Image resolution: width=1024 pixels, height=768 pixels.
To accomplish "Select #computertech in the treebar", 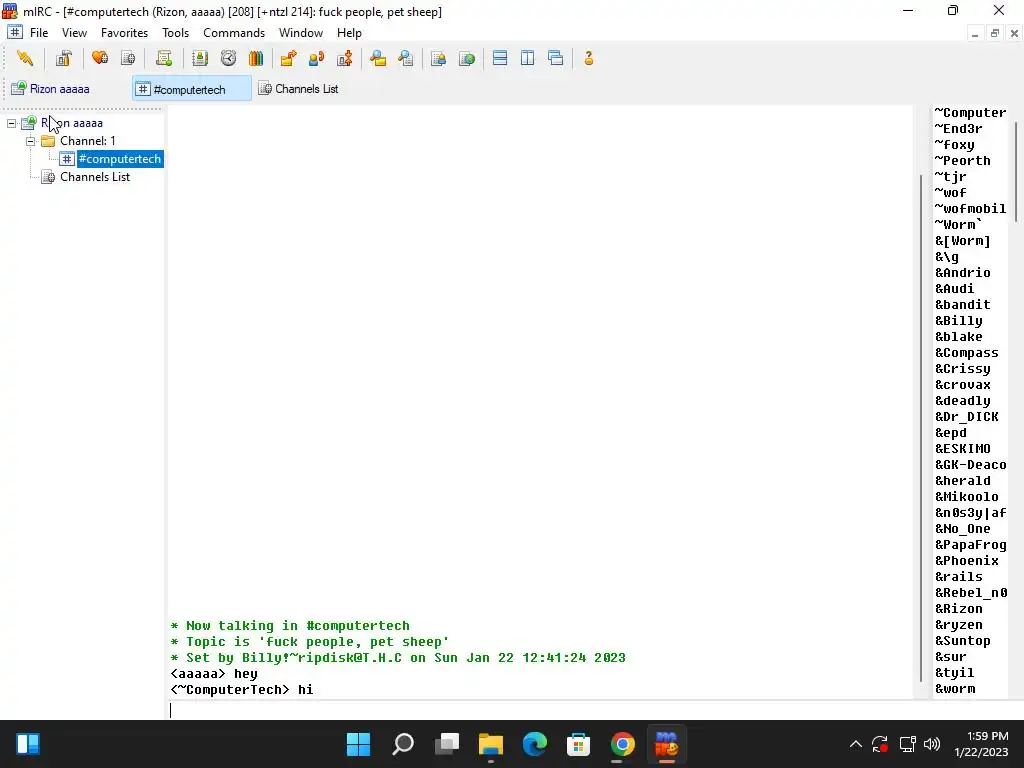I will tap(120, 159).
